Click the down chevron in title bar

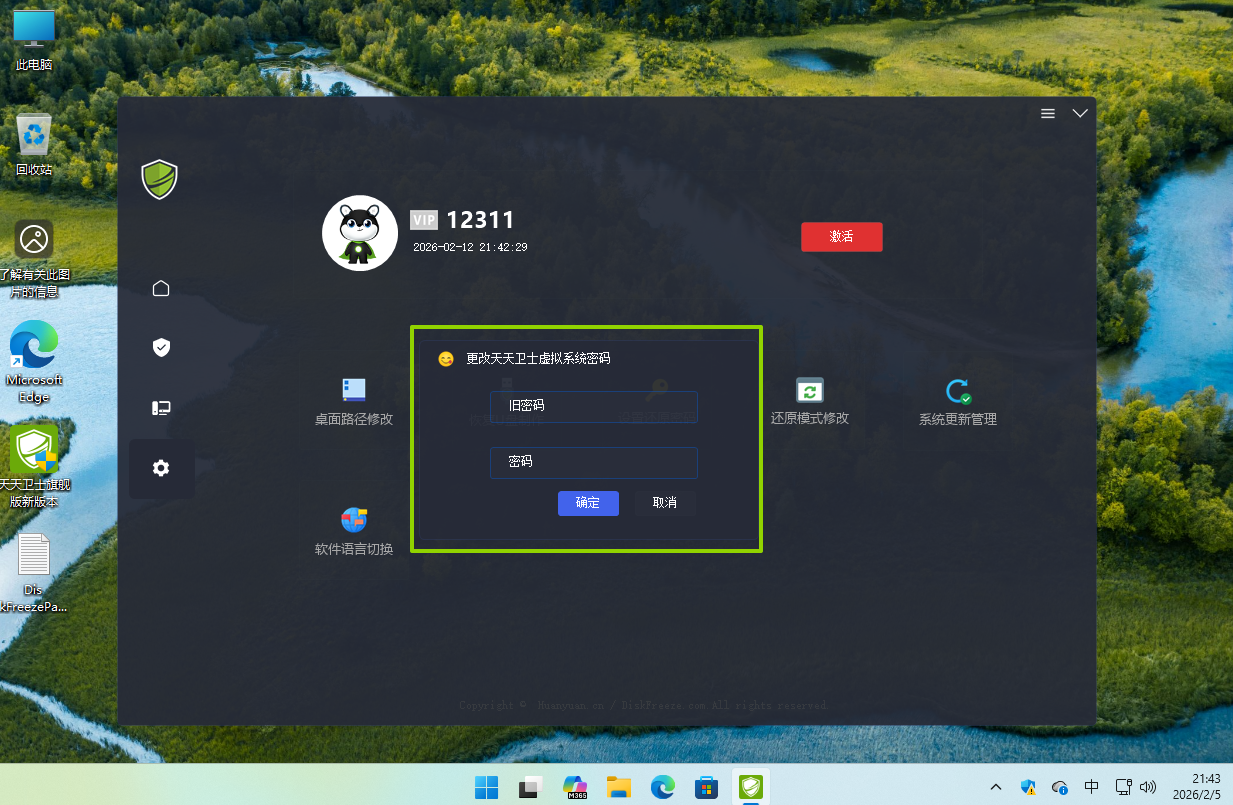tap(1080, 114)
